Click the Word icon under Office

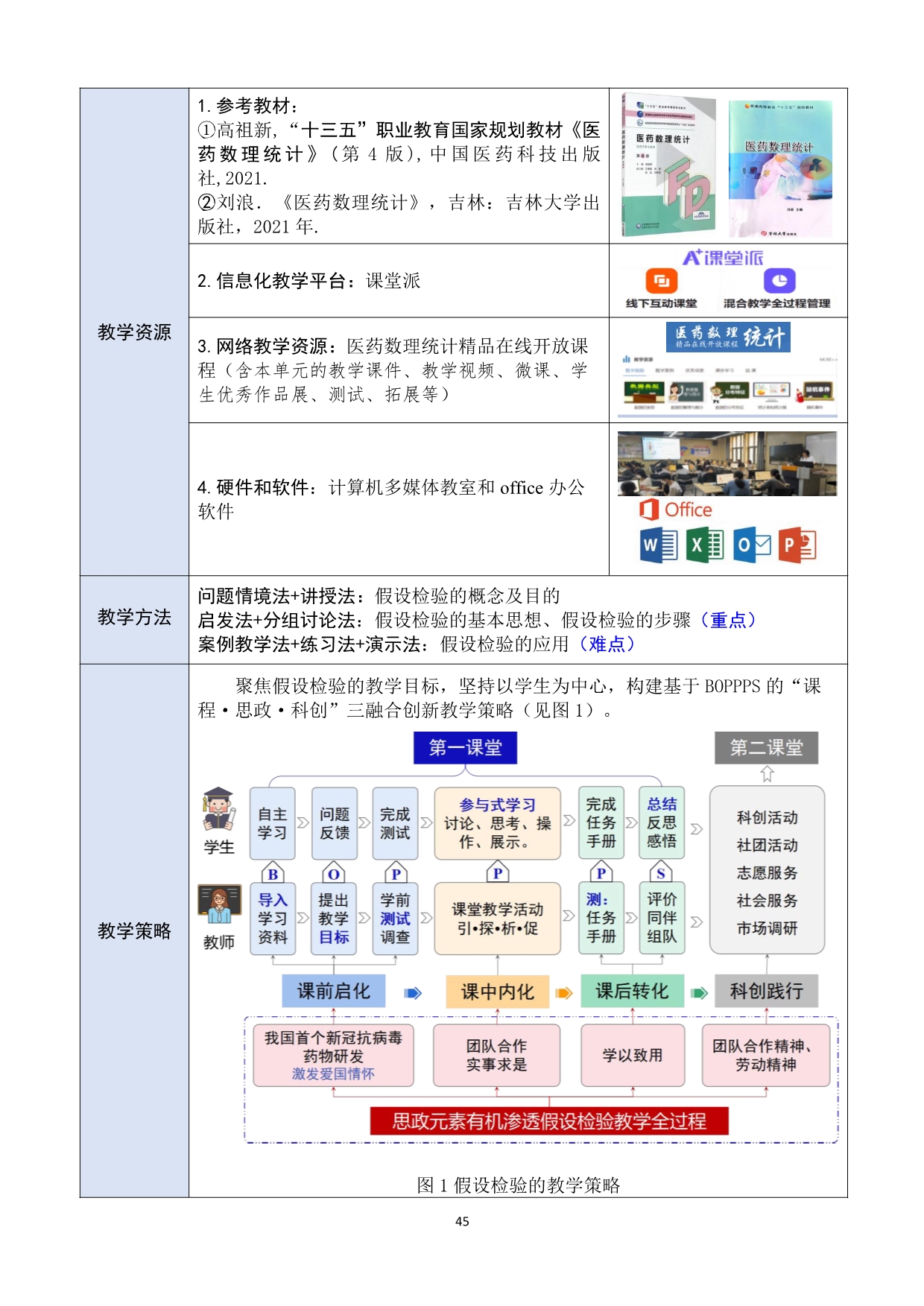659,545
